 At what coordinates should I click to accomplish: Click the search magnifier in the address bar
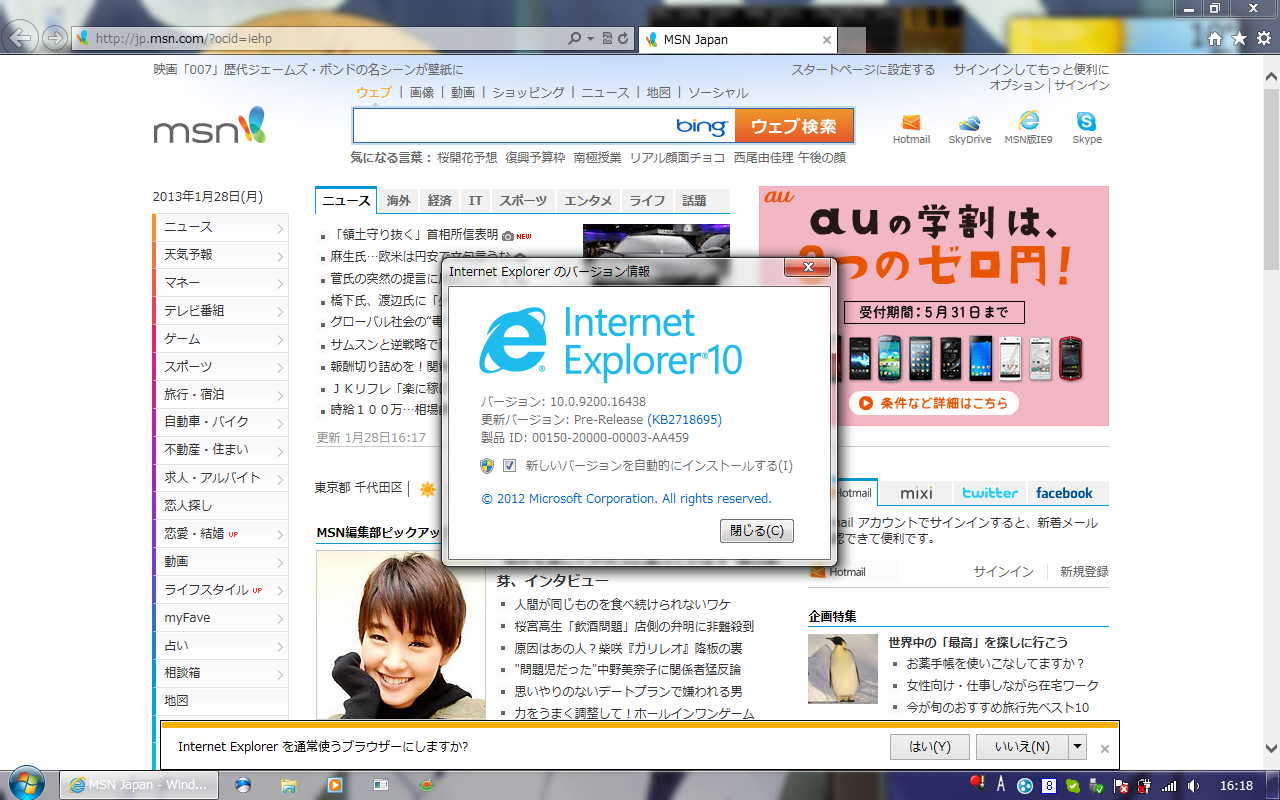coord(575,39)
